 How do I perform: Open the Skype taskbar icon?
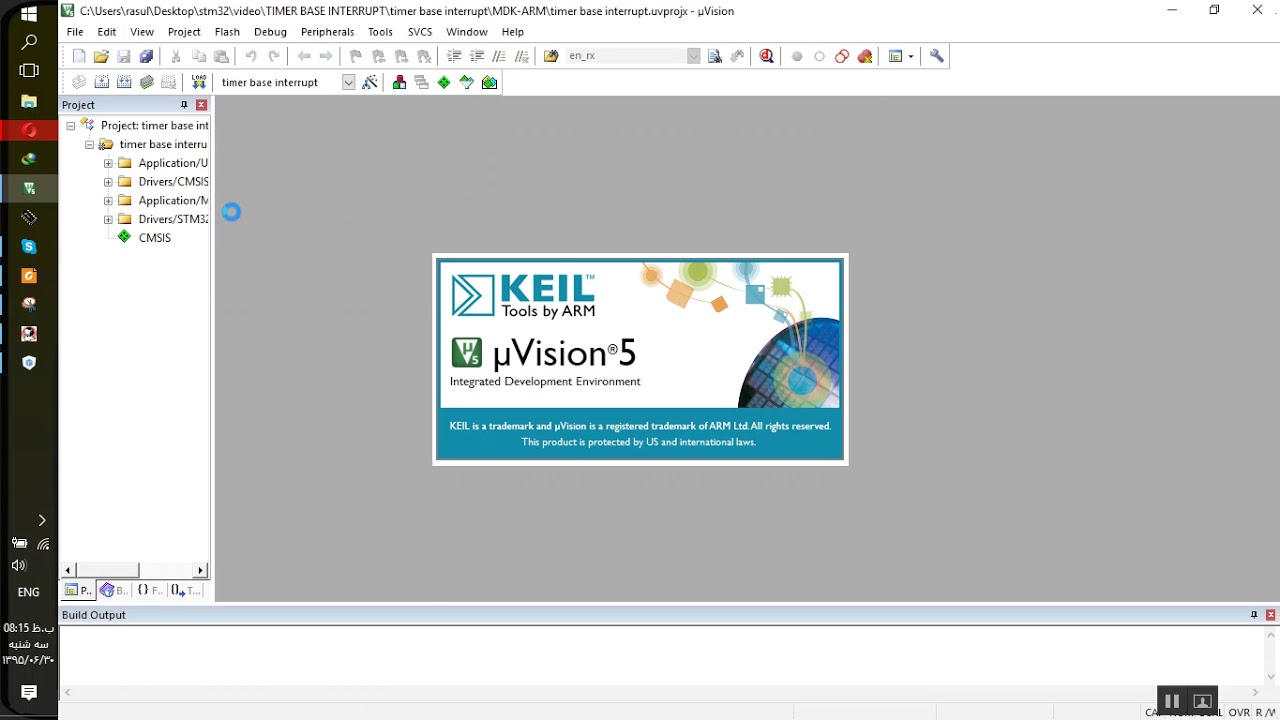[x=29, y=246]
